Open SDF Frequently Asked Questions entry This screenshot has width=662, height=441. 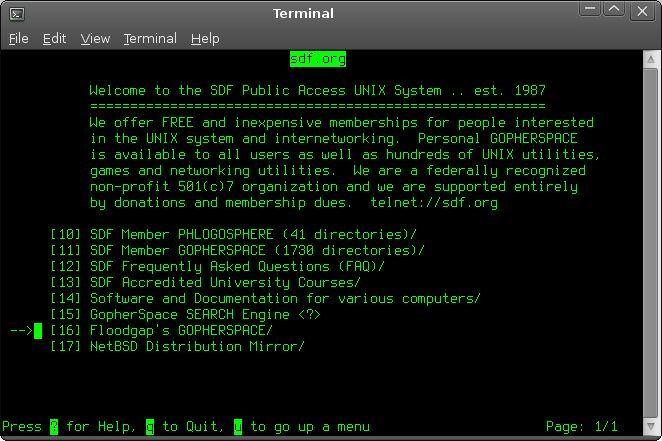(x=237, y=267)
